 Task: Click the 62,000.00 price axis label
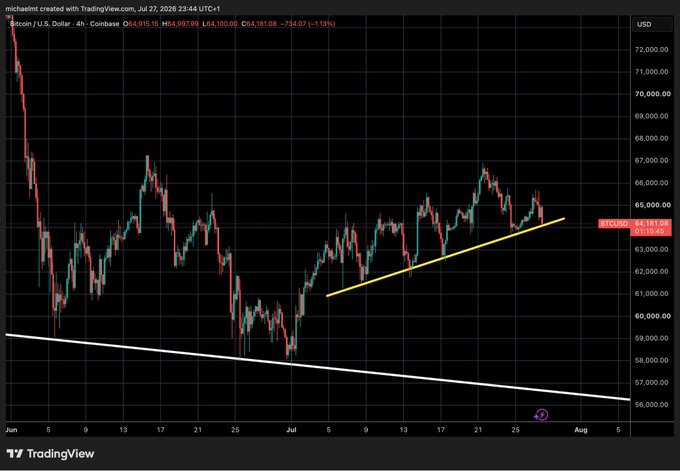(653, 271)
